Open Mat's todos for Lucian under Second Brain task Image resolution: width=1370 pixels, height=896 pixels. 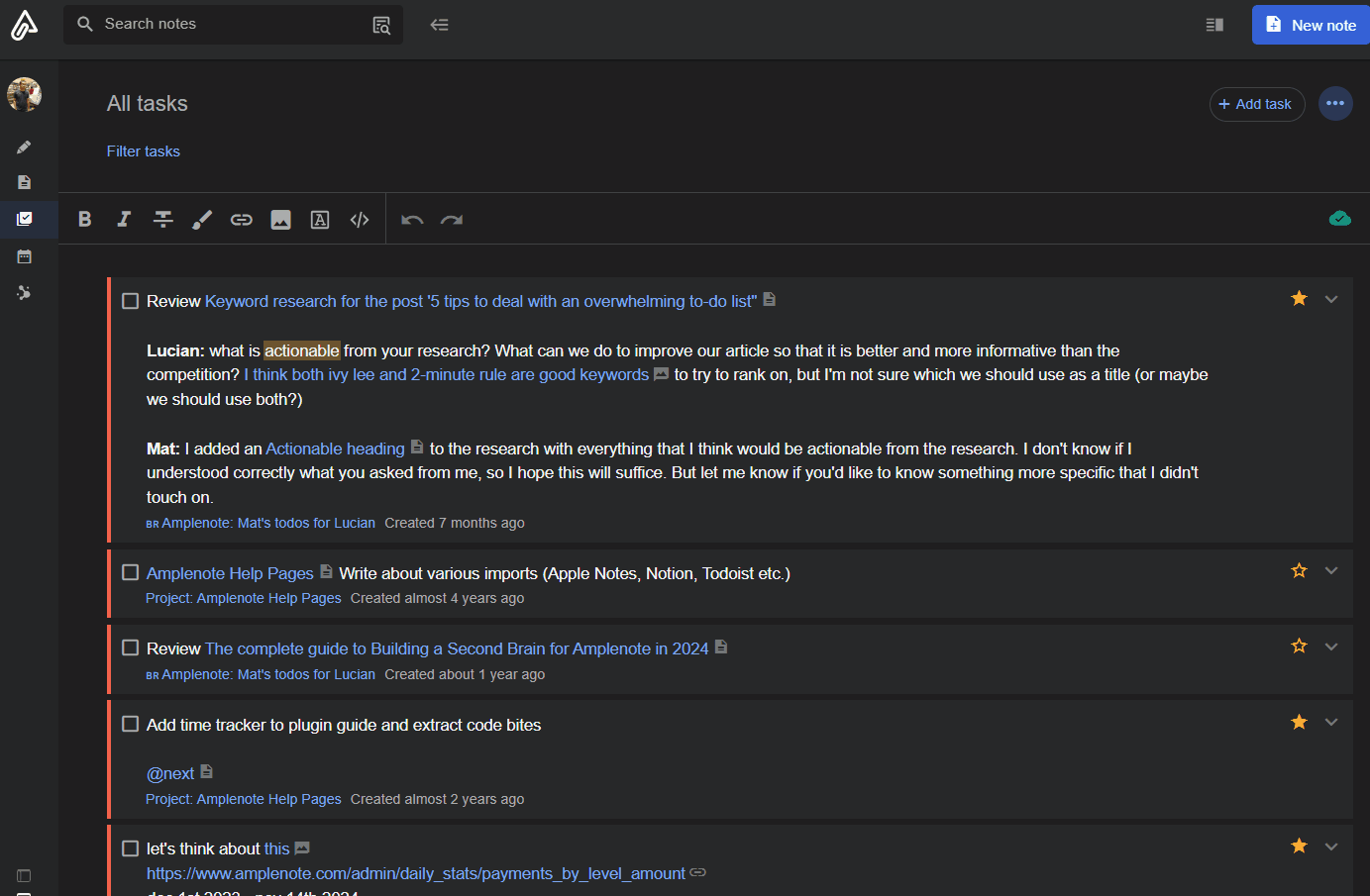(x=268, y=674)
